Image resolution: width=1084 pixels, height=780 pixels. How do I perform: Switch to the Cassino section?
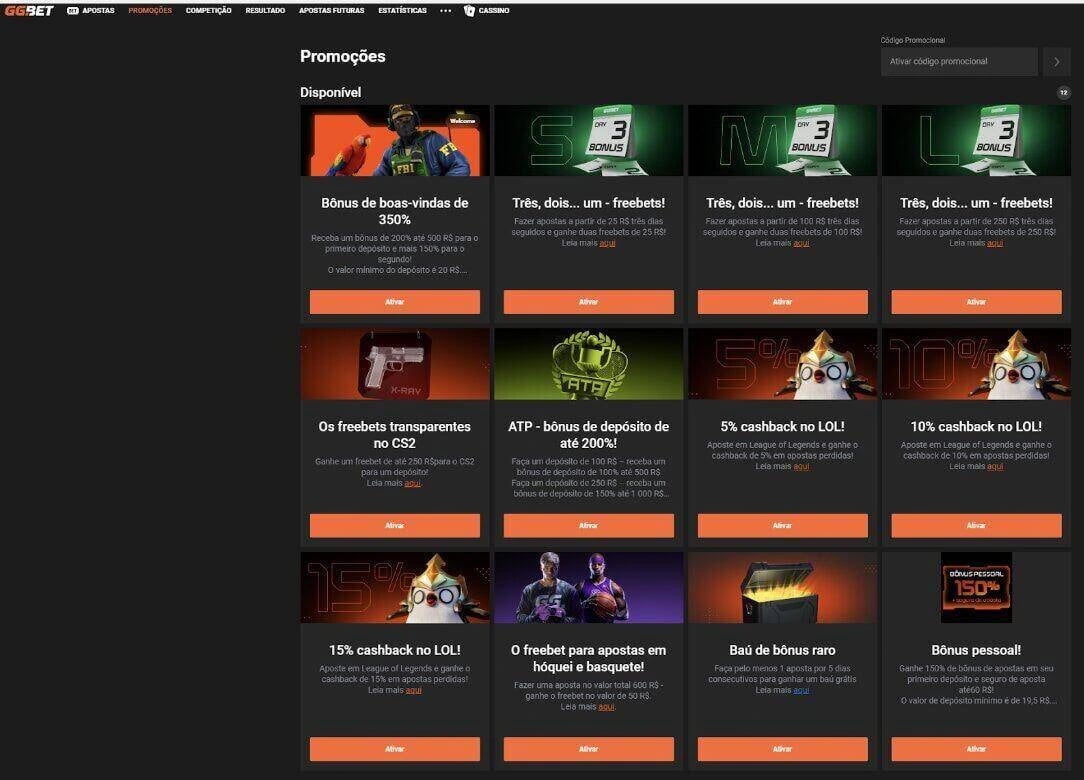494,10
